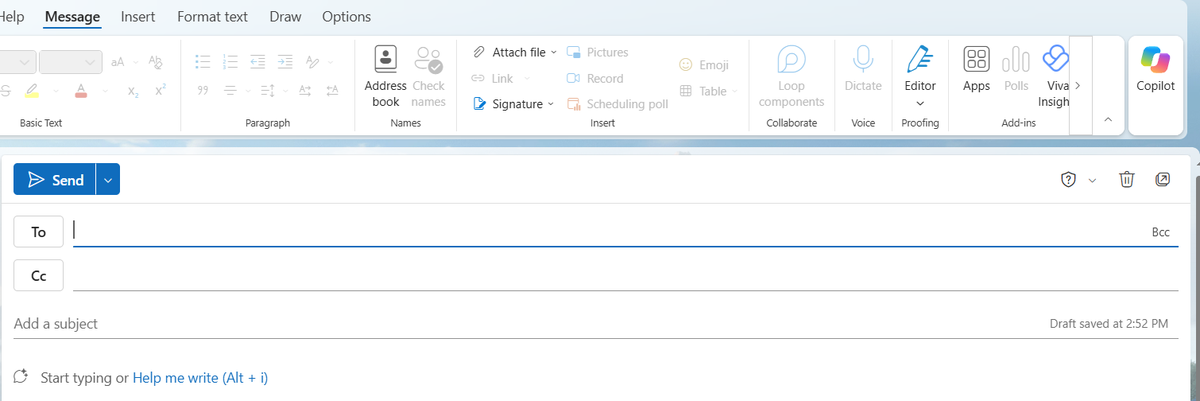Screen dimensions: 1200x401
Task: Open the Format text tab
Action: 212,16
